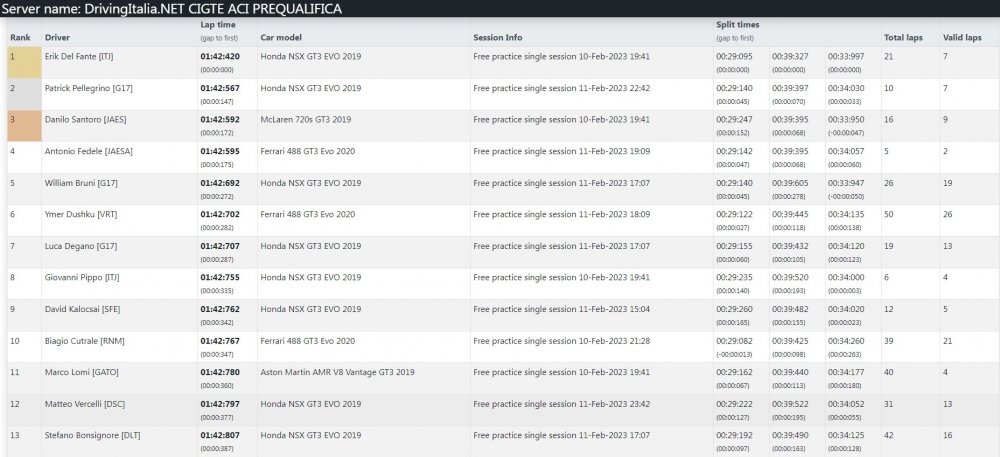Screen dimensions: 1000x457
Task: Click session info dated 11-Feb-2023 22:42
Action: tap(562, 89)
